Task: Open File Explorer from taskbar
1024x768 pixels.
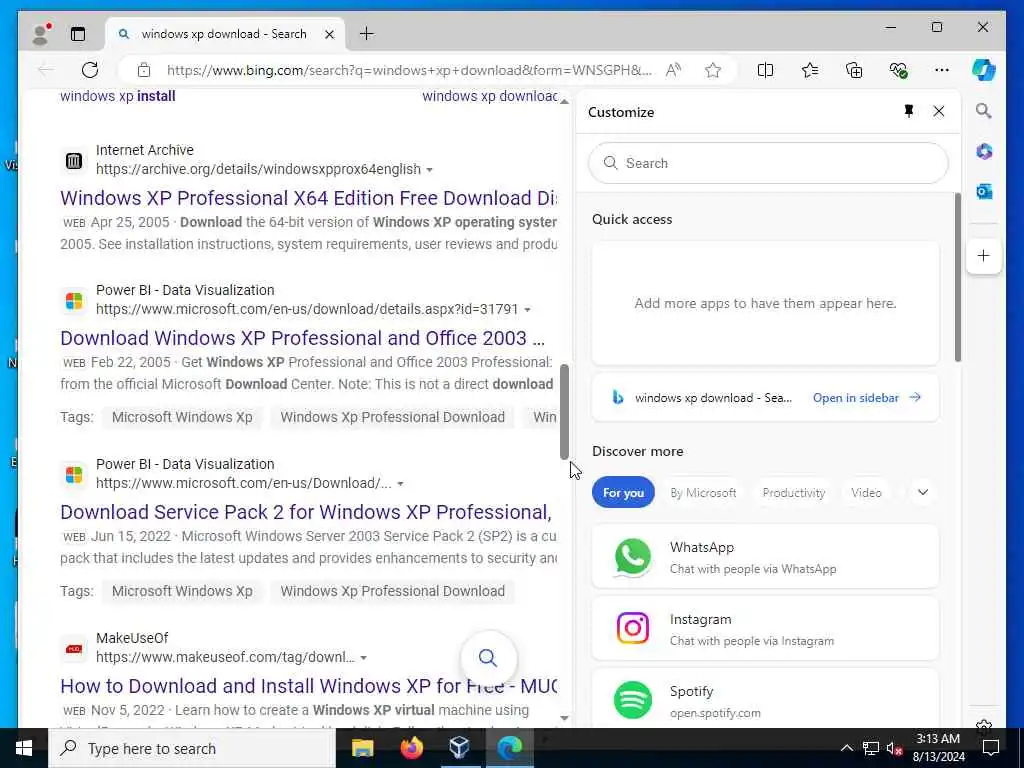Action: 362,748
